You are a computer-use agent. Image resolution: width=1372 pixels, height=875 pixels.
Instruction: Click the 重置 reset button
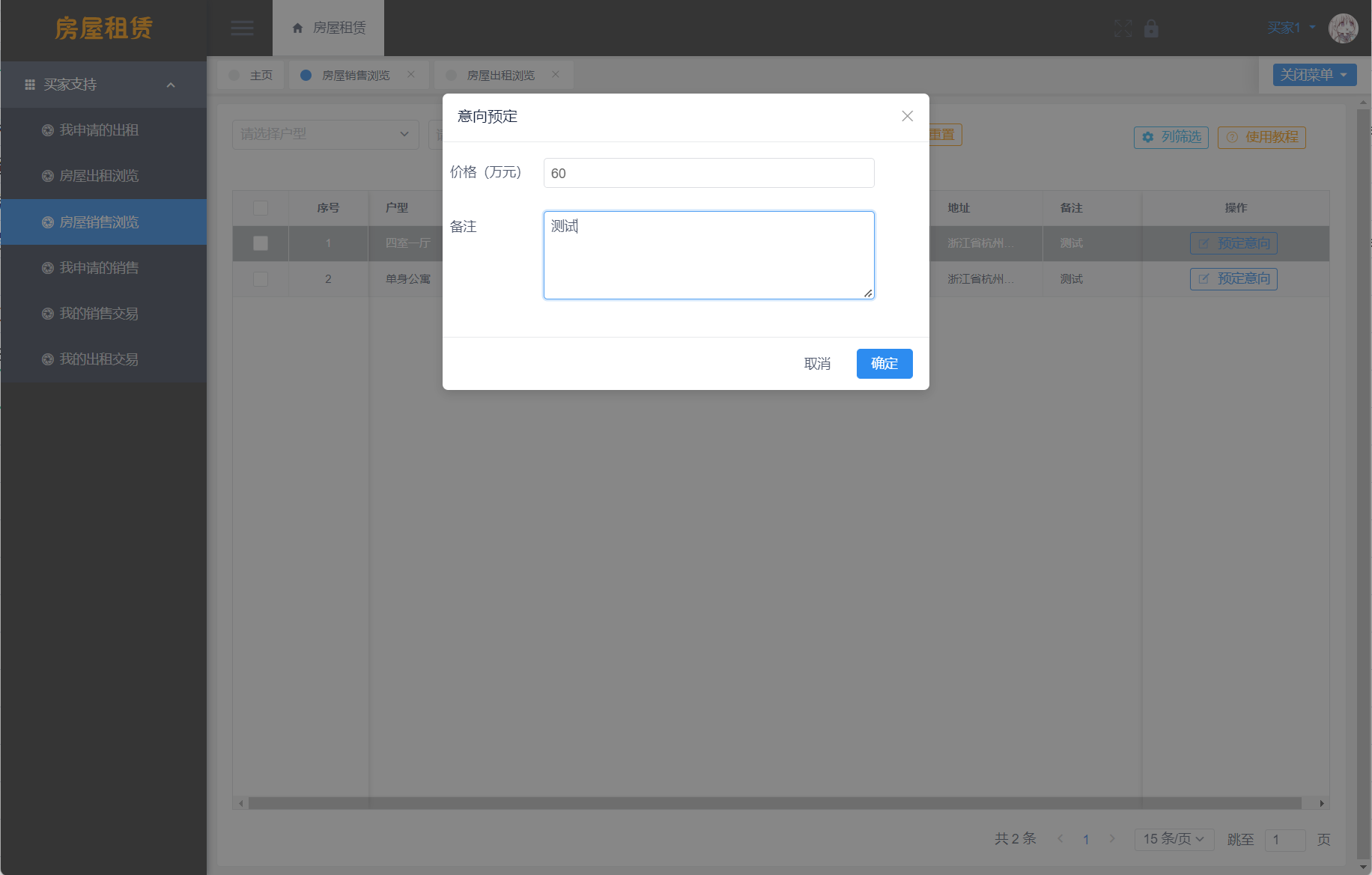pos(945,135)
